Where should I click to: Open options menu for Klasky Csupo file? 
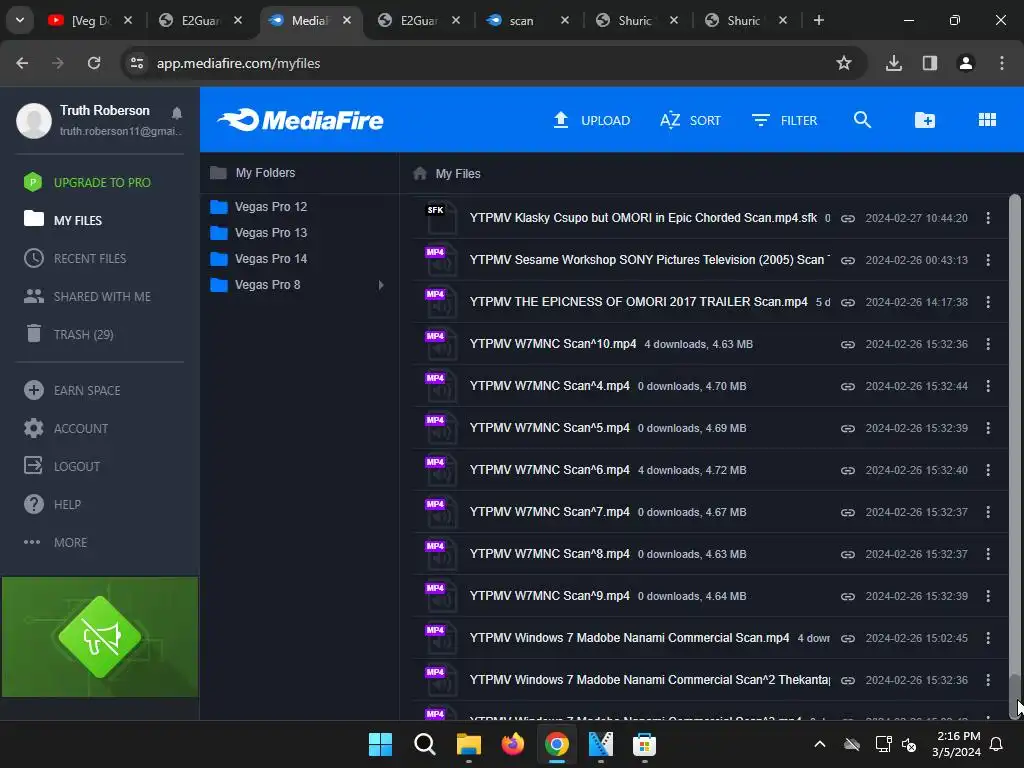pos(987,218)
